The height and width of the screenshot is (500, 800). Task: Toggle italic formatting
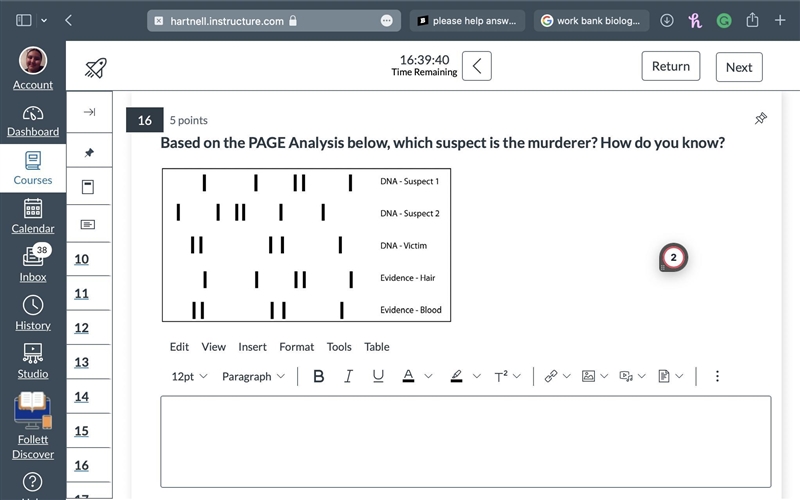click(x=348, y=377)
